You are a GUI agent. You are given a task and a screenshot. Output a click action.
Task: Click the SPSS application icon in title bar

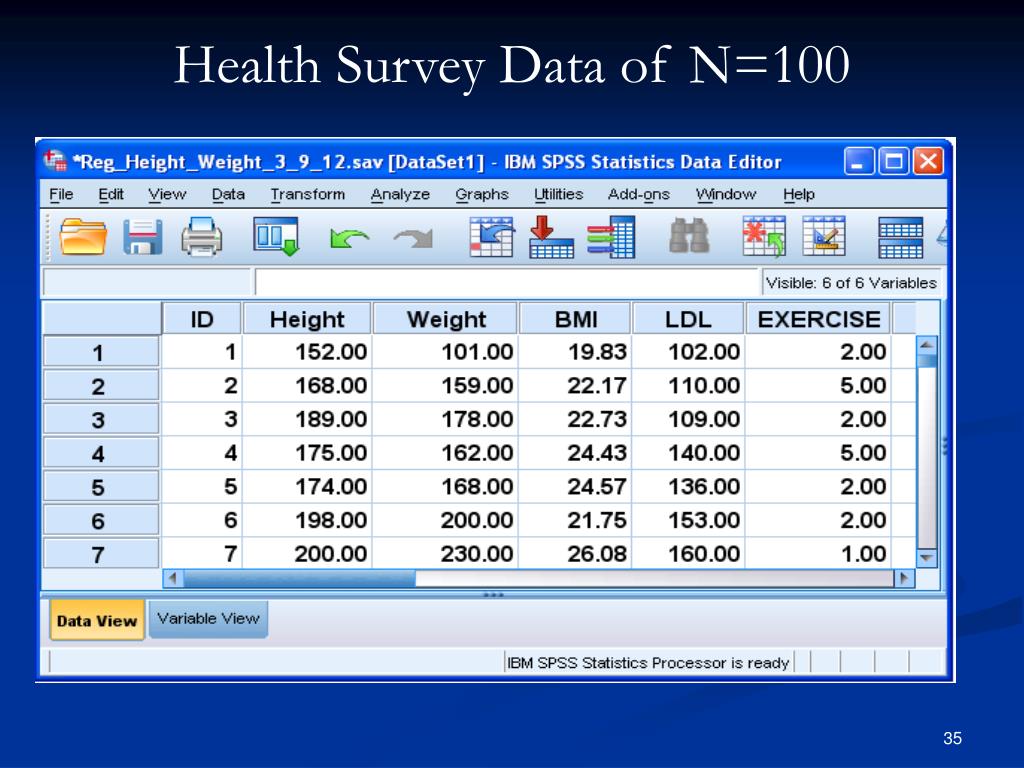click(55, 160)
